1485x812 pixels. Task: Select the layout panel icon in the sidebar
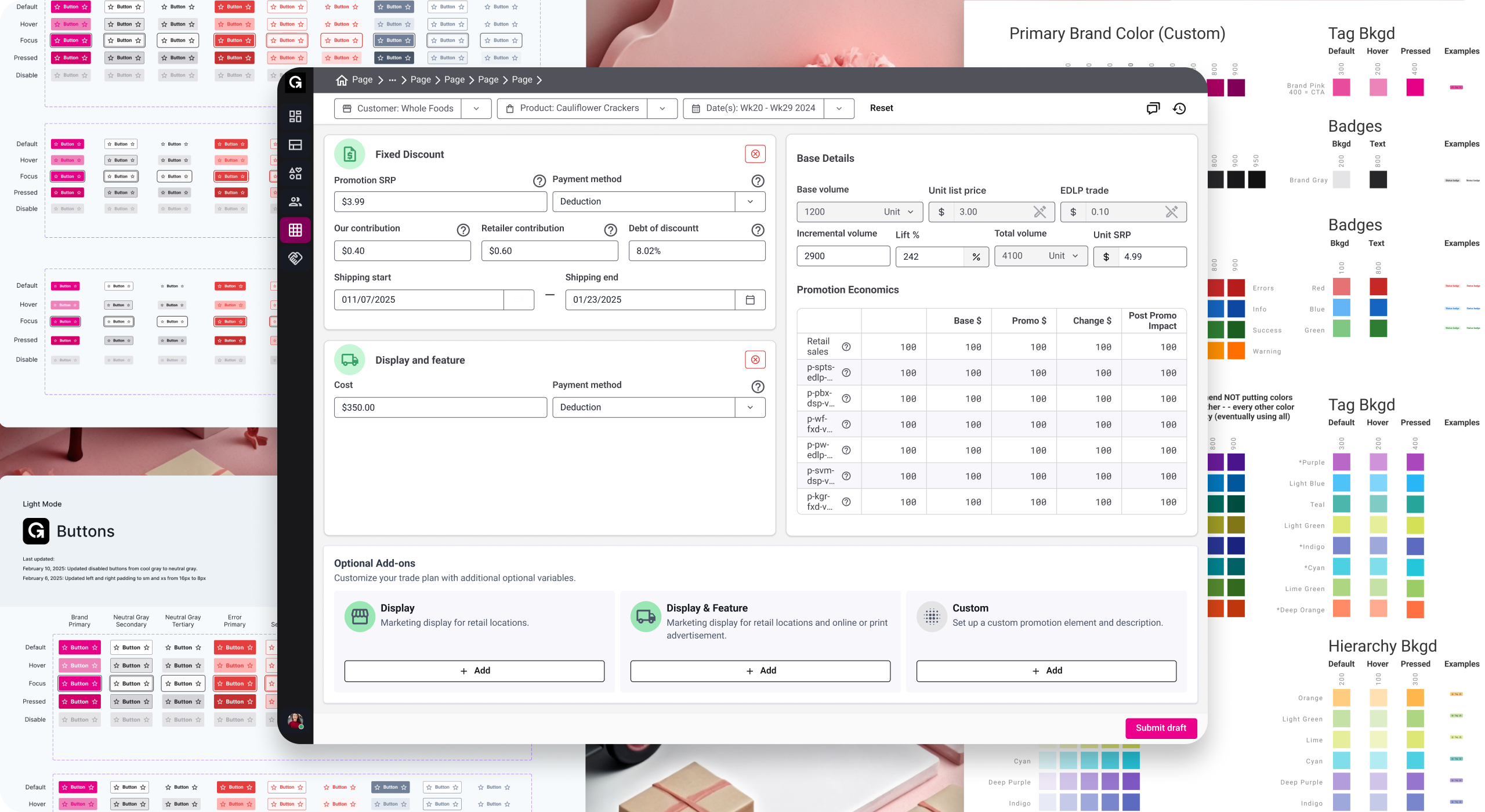pos(295,144)
